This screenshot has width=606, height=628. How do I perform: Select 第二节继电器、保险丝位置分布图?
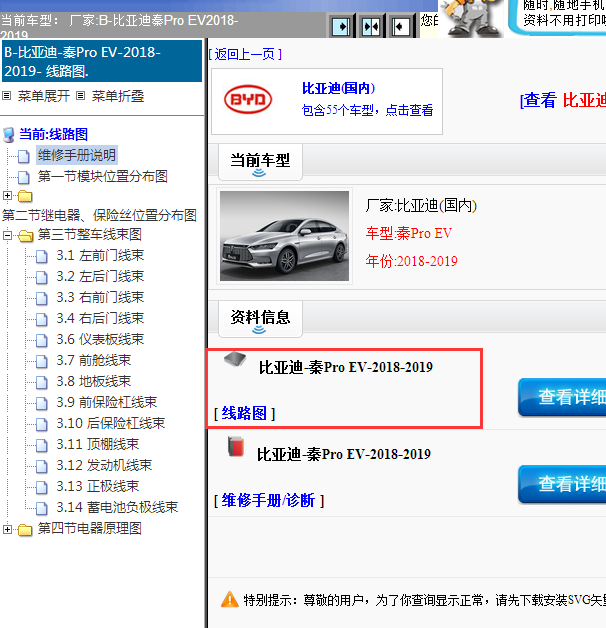[x=99, y=215]
